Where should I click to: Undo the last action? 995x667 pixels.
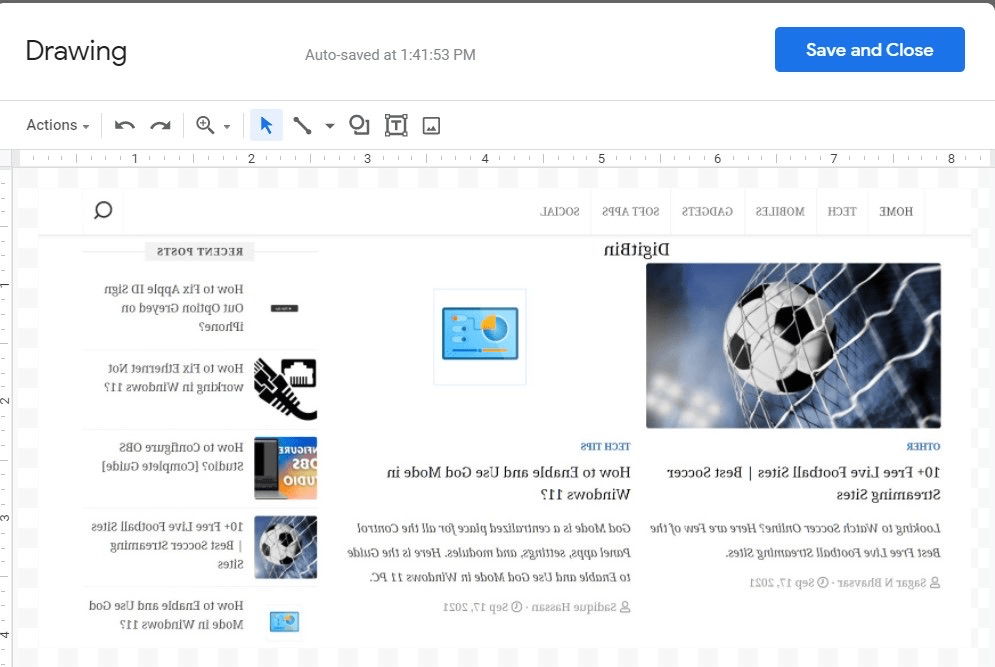click(x=122, y=125)
